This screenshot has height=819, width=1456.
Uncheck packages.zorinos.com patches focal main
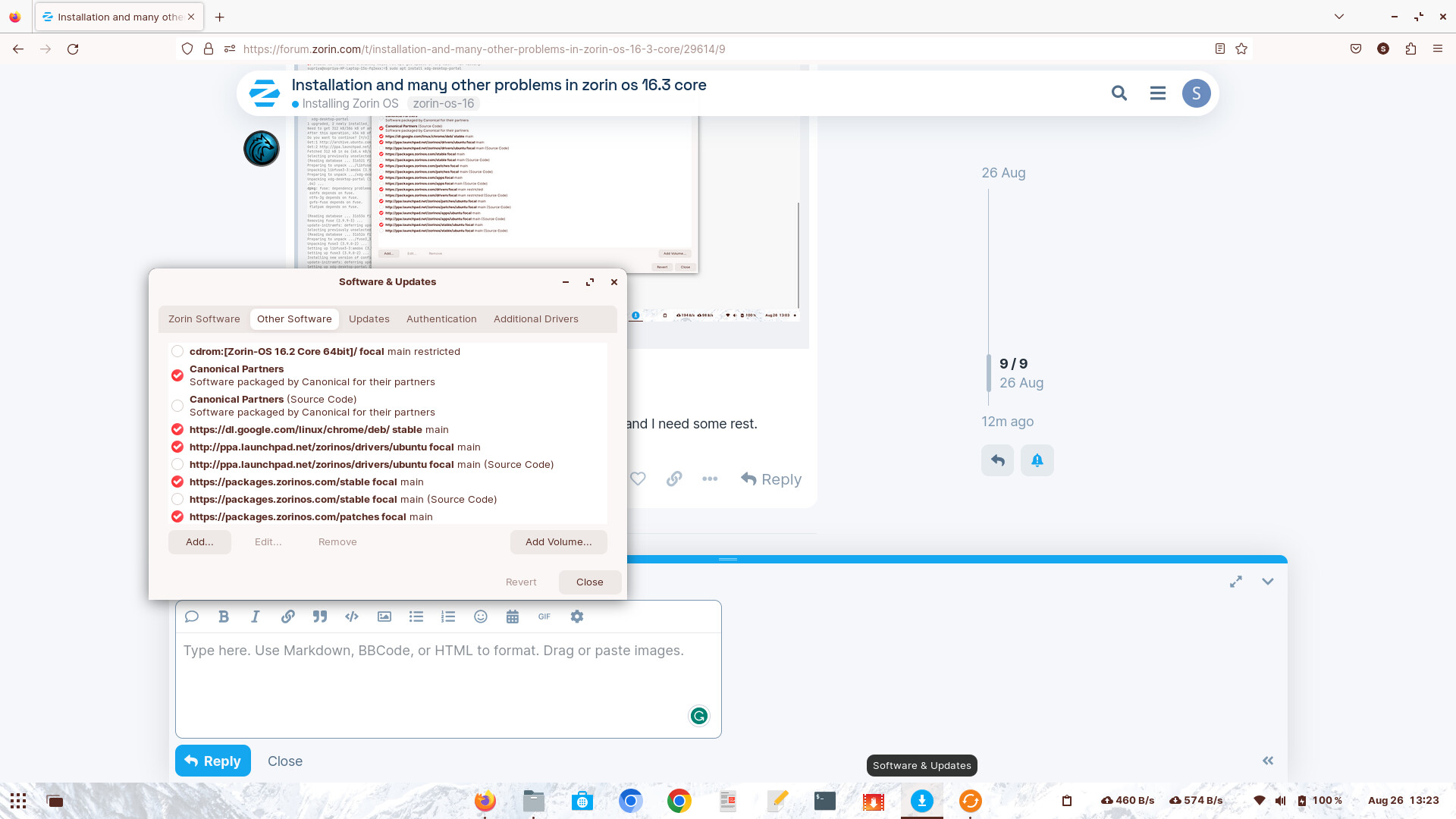[177, 516]
